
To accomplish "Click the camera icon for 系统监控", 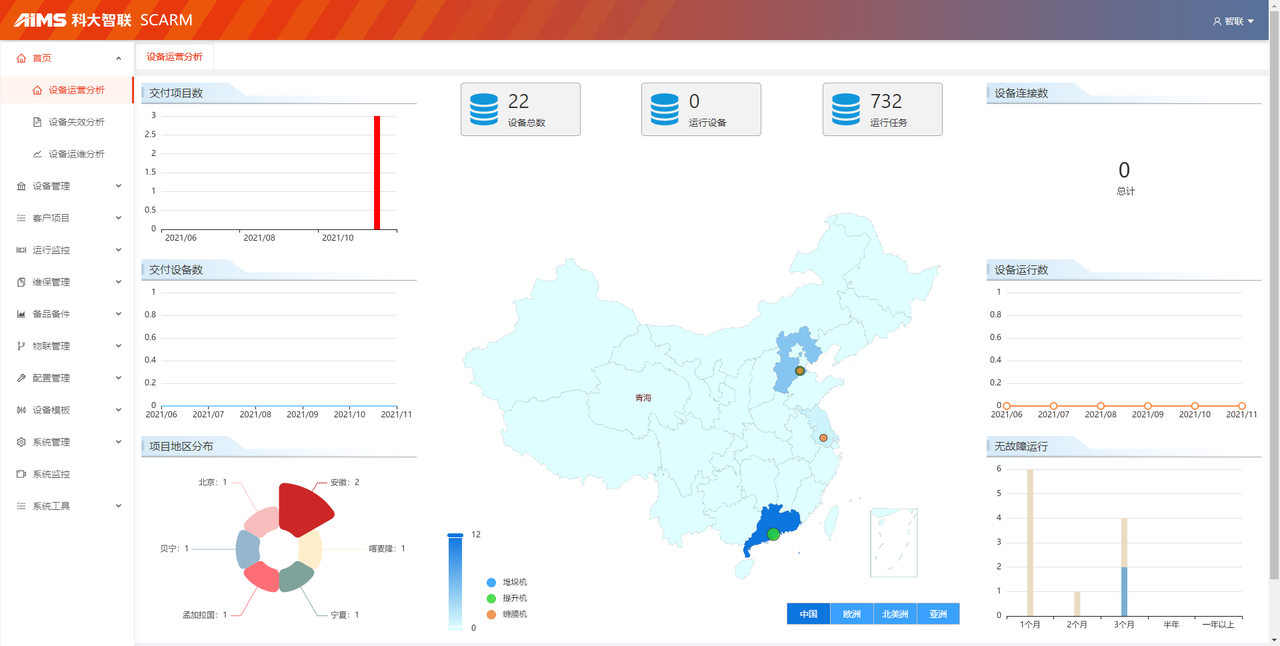I will [21, 474].
